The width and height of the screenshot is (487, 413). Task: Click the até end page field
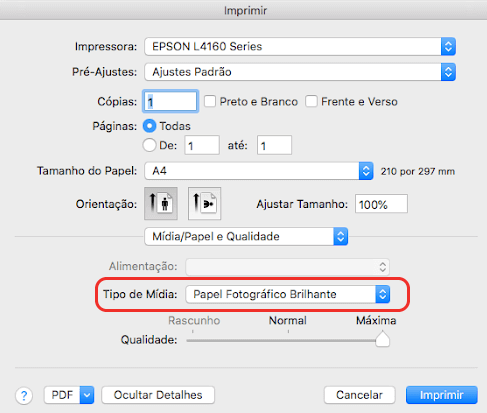[x=274, y=145]
